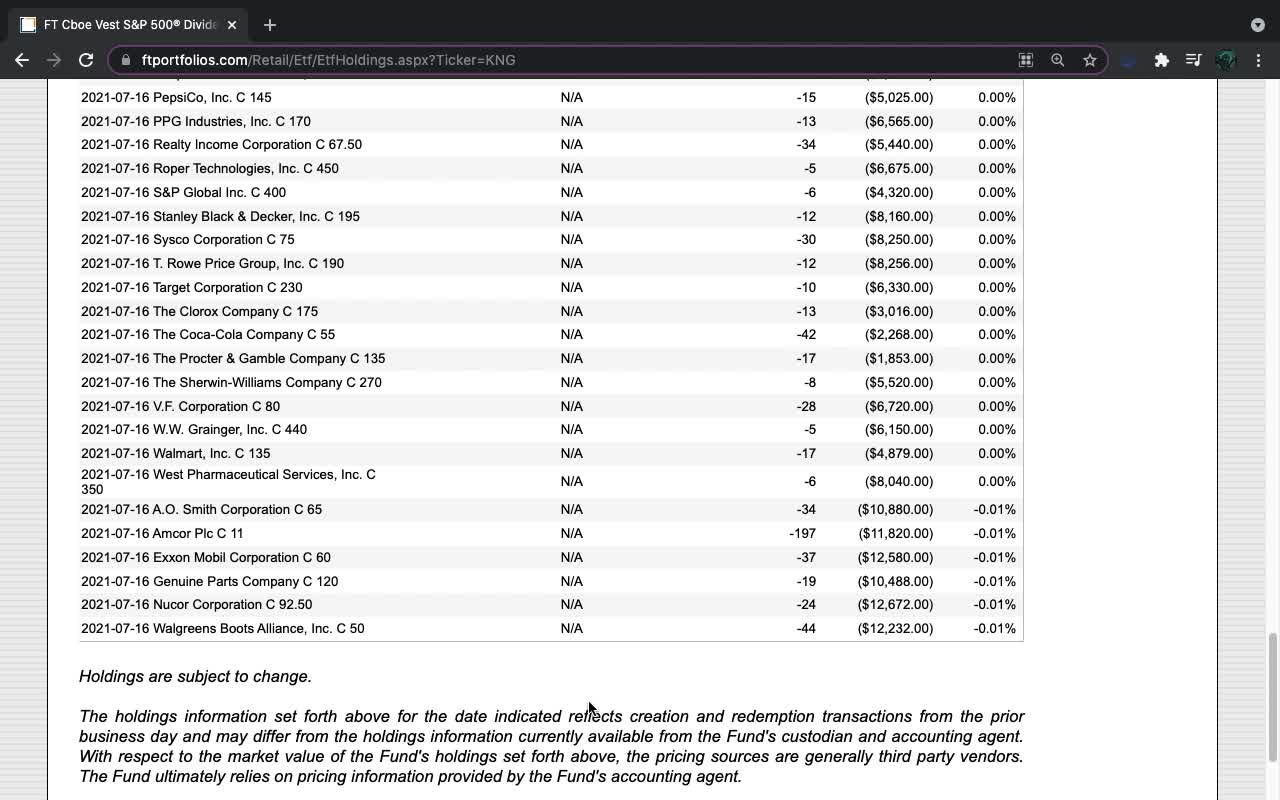
Task: Click 'Holdings are subject to change.' text
Action: [x=195, y=676]
